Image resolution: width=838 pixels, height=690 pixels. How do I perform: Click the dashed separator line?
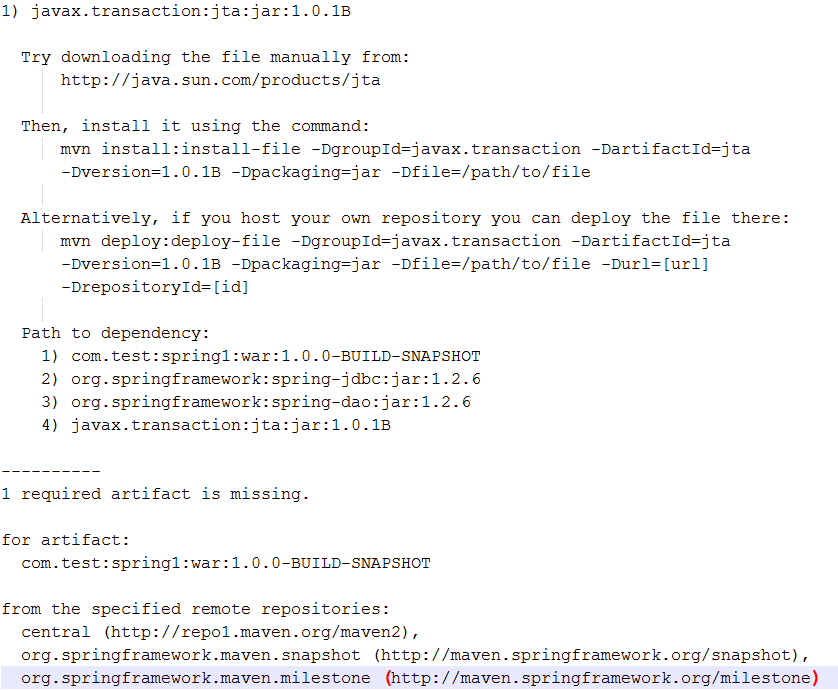coord(50,471)
